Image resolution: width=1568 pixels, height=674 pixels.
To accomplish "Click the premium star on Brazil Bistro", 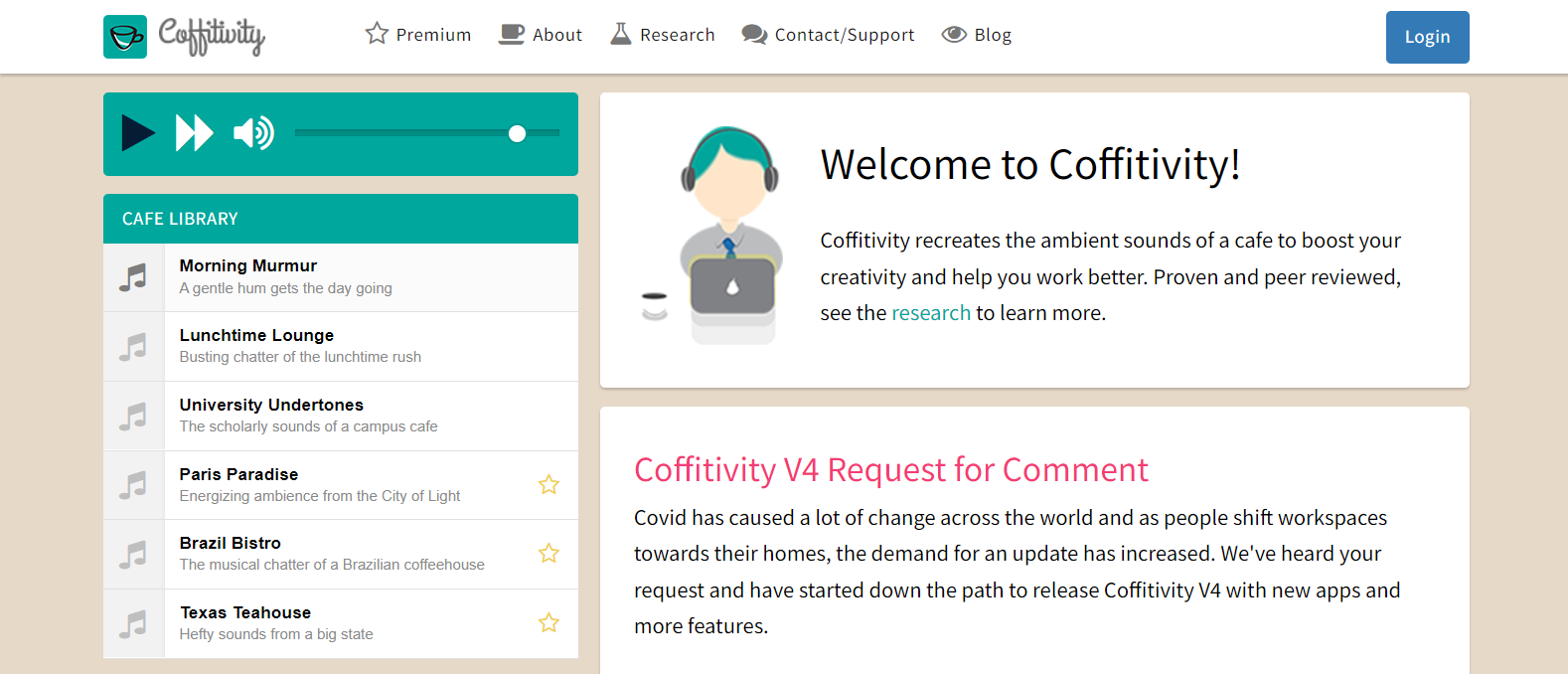I will point(549,554).
